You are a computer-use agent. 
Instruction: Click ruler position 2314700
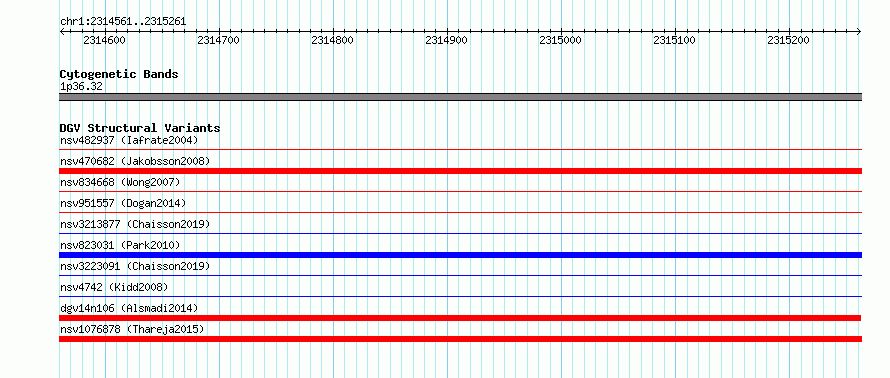219,40
